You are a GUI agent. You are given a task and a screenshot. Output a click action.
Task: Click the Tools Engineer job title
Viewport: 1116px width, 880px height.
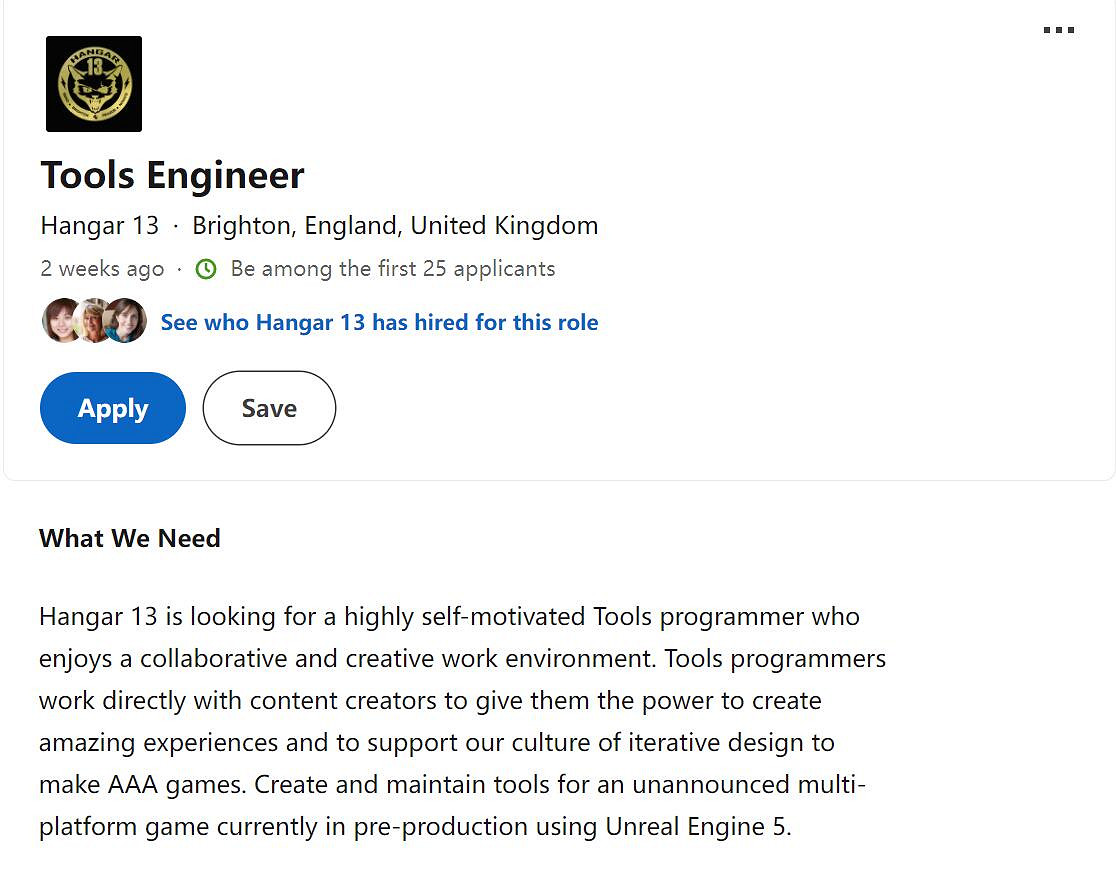click(172, 175)
